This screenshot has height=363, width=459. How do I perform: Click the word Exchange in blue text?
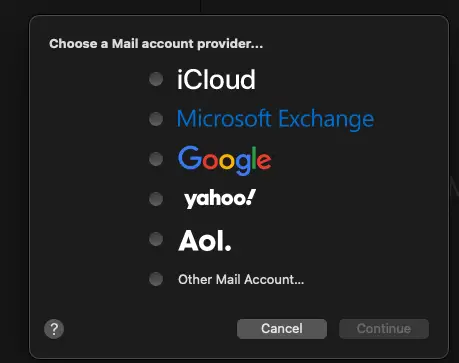(x=326, y=120)
